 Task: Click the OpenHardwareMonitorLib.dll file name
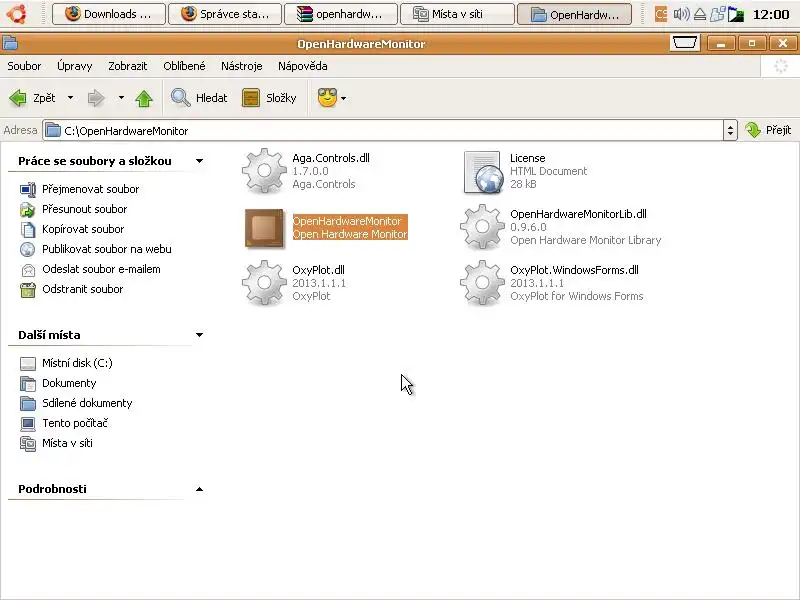point(578,214)
